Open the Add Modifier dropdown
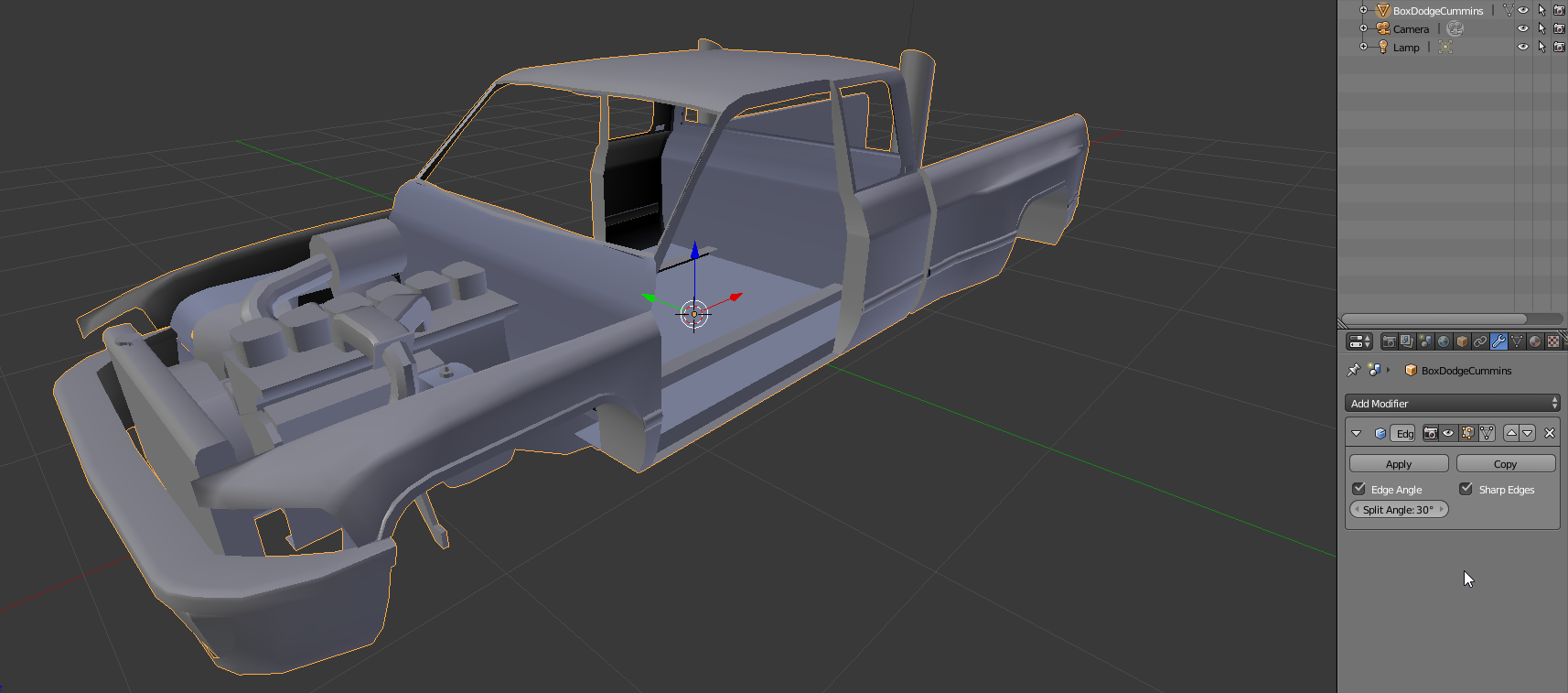The width and height of the screenshot is (1568, 693). [1452, 404]
